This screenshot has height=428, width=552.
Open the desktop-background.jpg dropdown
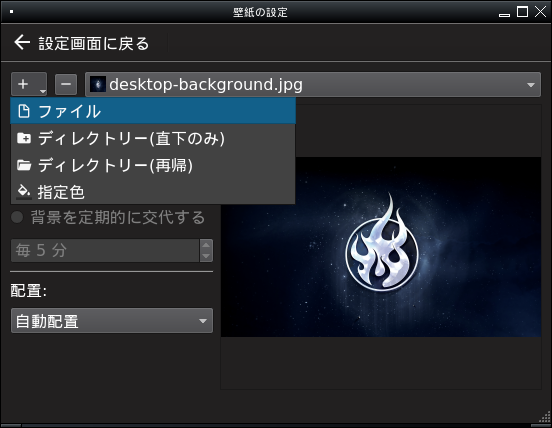click(x=313, y=84)
